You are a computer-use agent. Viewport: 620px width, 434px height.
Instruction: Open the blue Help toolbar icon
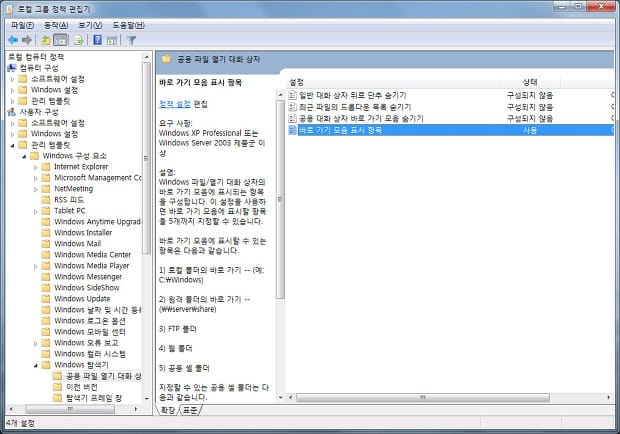97,40
